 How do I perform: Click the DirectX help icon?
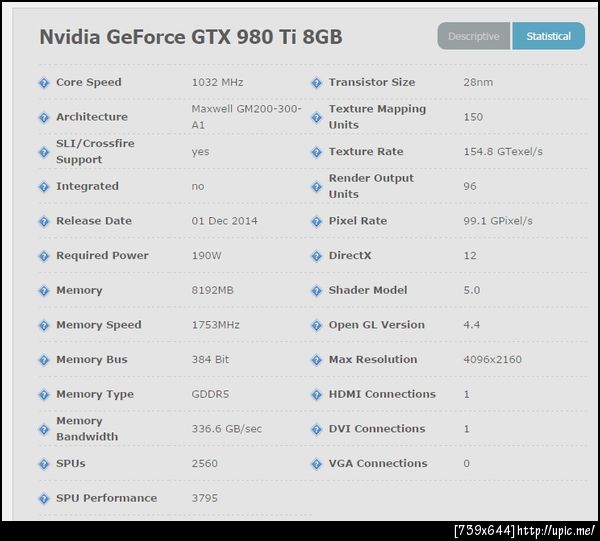(316, 256)
